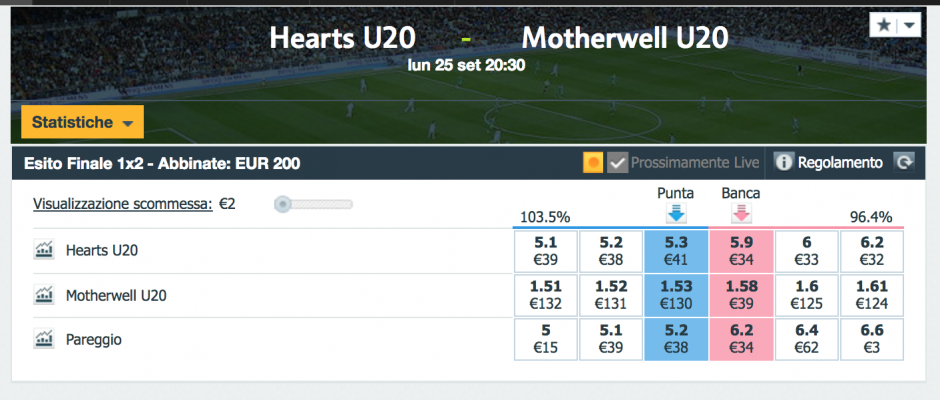Open the dropdown arrow beside the star
The height and width of the screenshot is (400, 940).
909,25
